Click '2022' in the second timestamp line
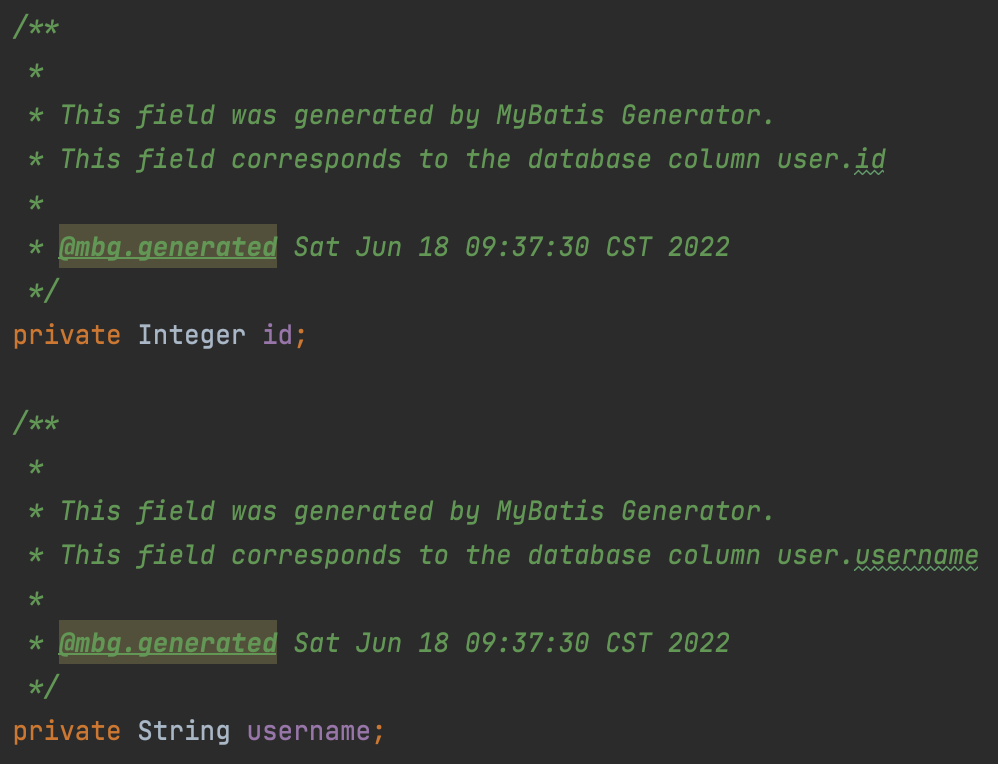 point(698,643)
